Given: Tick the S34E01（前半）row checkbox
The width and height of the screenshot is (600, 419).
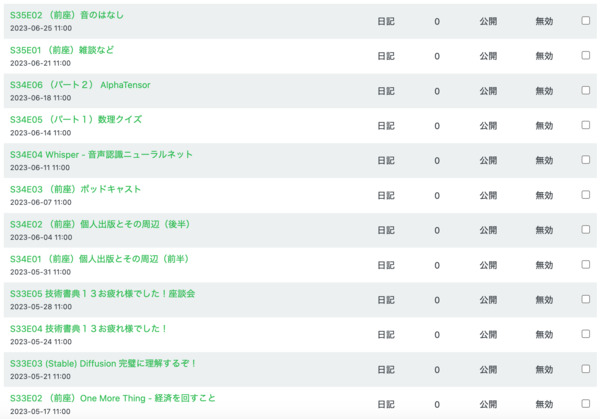Looking at the screenshot, I should (x=585, y=264).
